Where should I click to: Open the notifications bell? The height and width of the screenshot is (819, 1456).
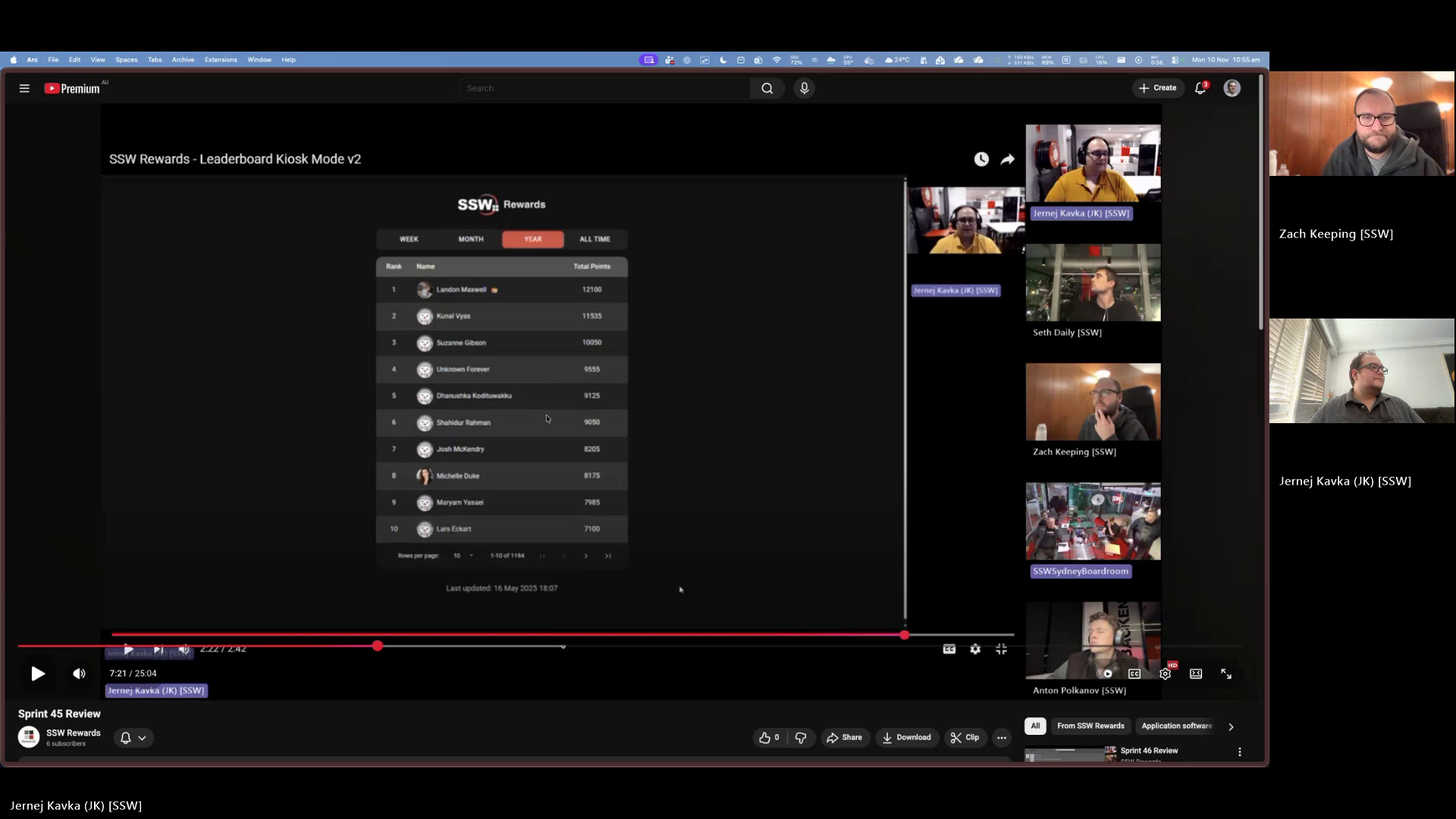tap(1200, 88)
